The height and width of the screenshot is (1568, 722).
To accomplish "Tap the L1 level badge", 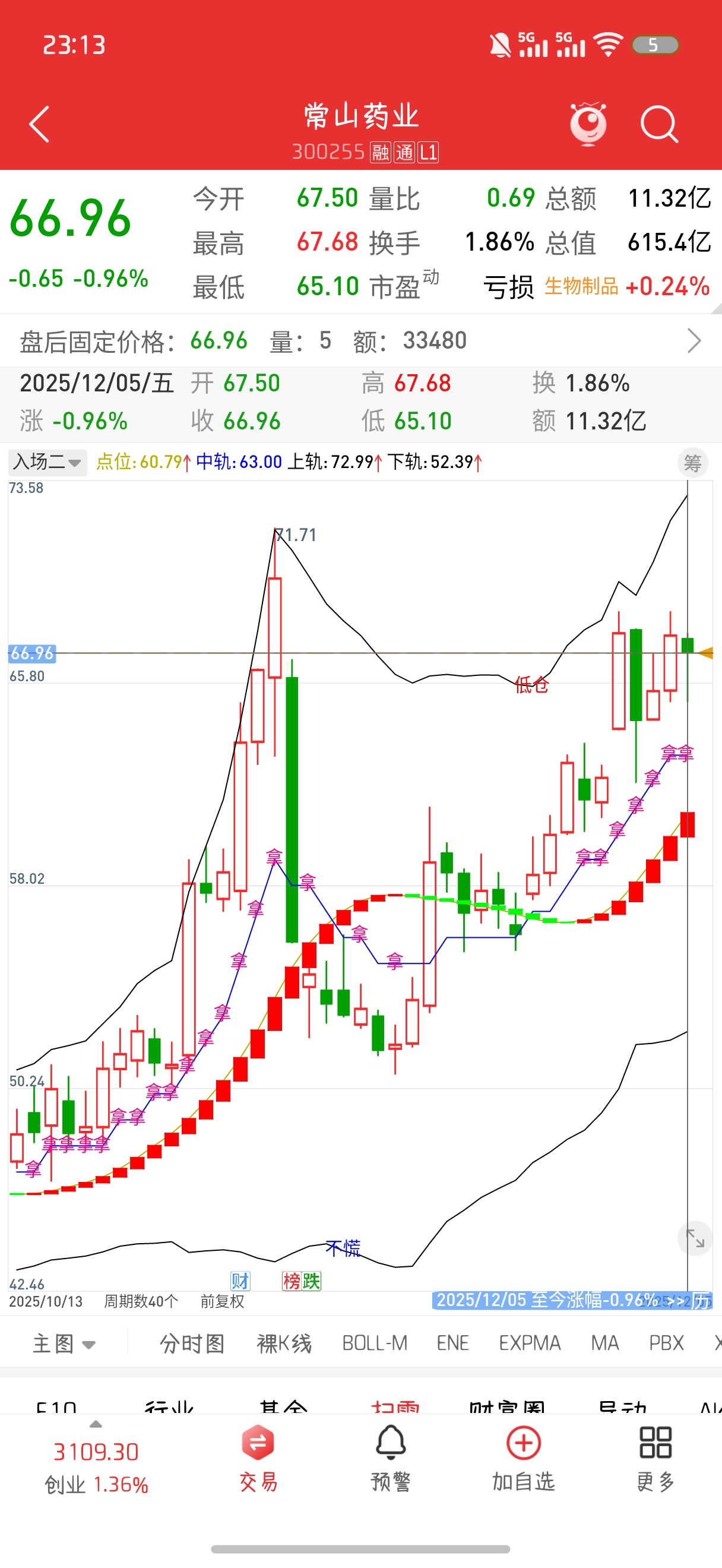I will pyautogui.click(x=428, y=152).
